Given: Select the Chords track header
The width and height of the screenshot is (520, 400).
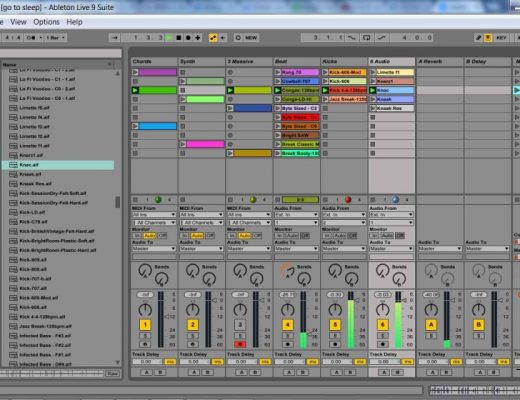Looking at the screenshot, I should (154, 62).
